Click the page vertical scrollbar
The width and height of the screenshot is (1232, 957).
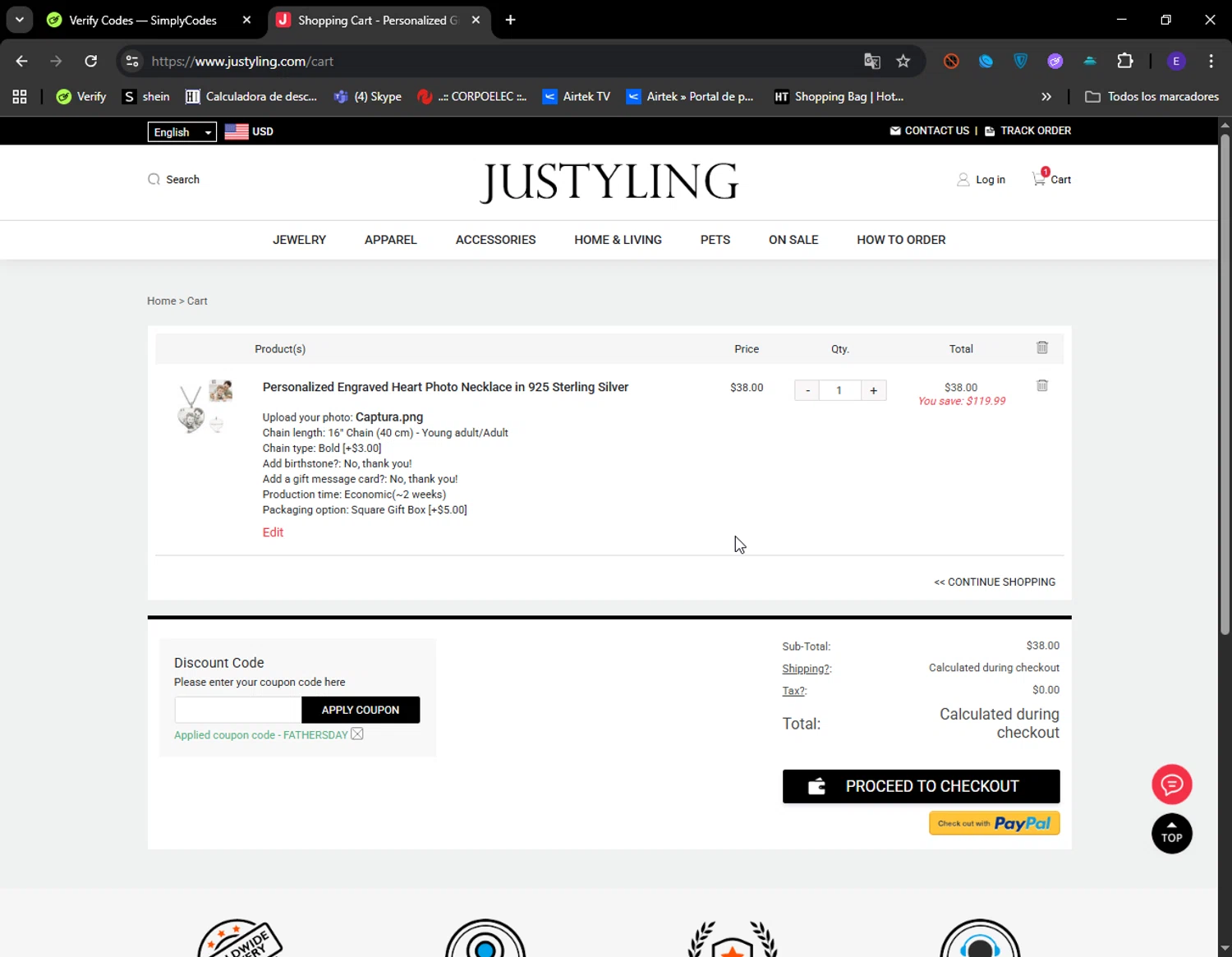pyautogui.click(x=1225, y=383)
